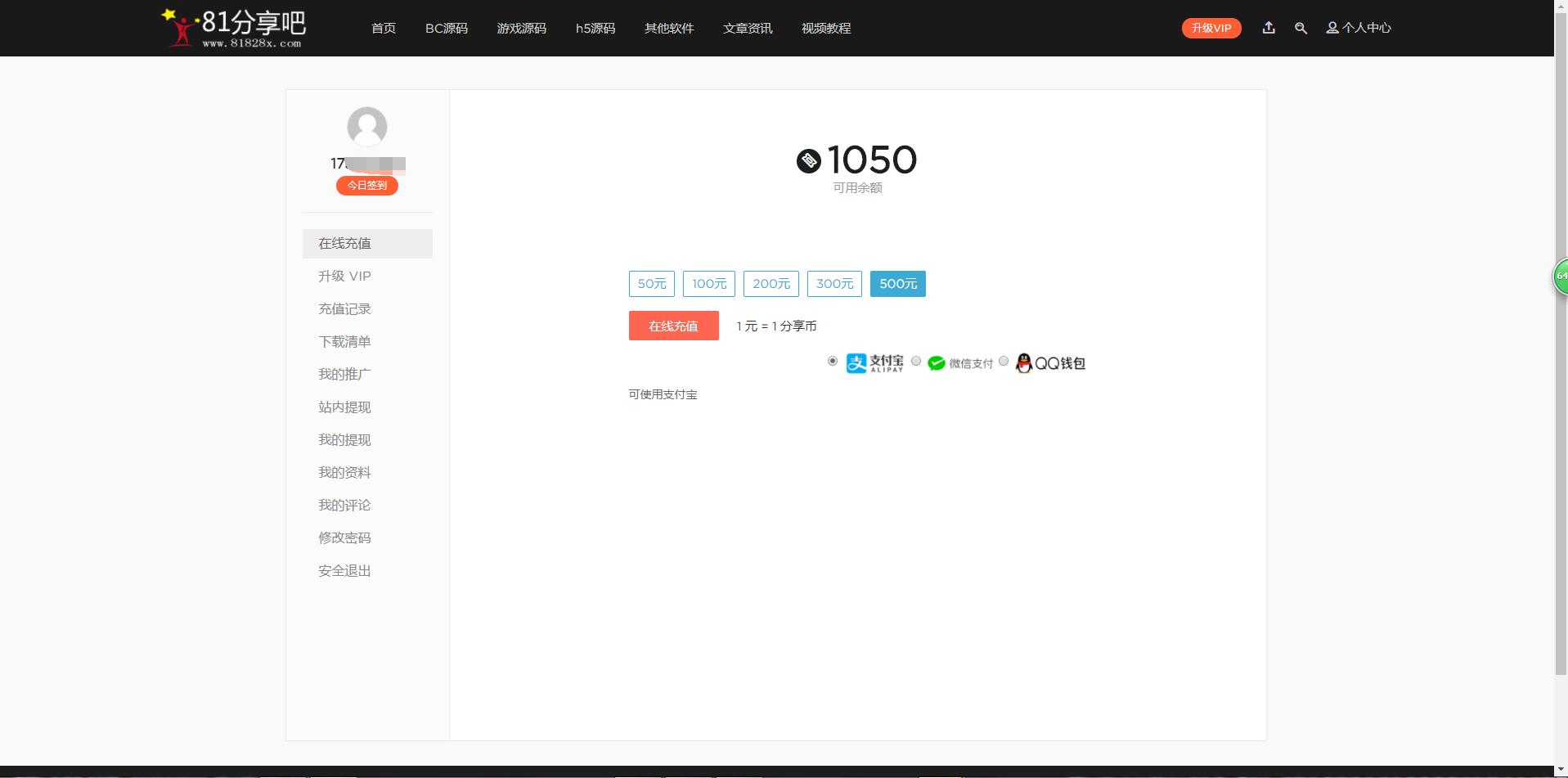Click the 升级VIP orange button

coord(1211,29)
